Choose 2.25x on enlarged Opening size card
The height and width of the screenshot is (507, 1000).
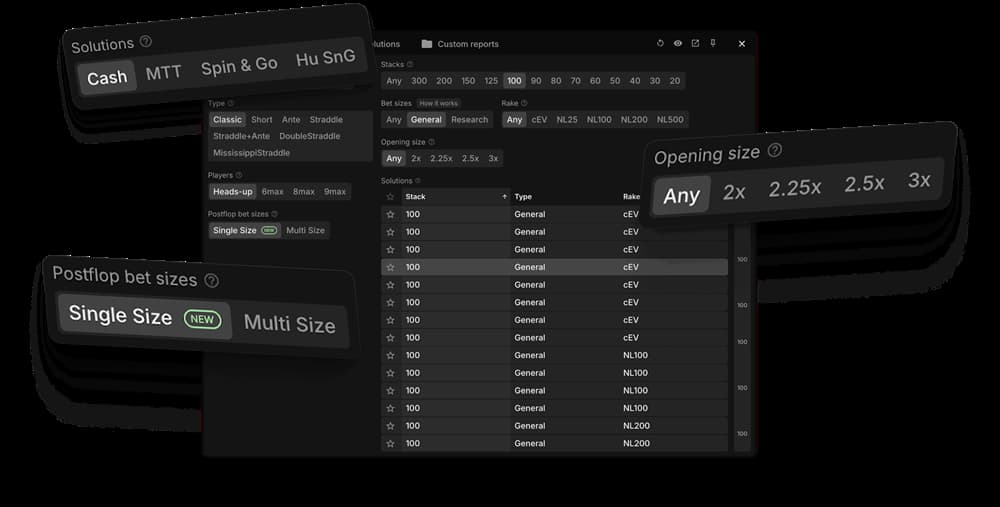795,188
